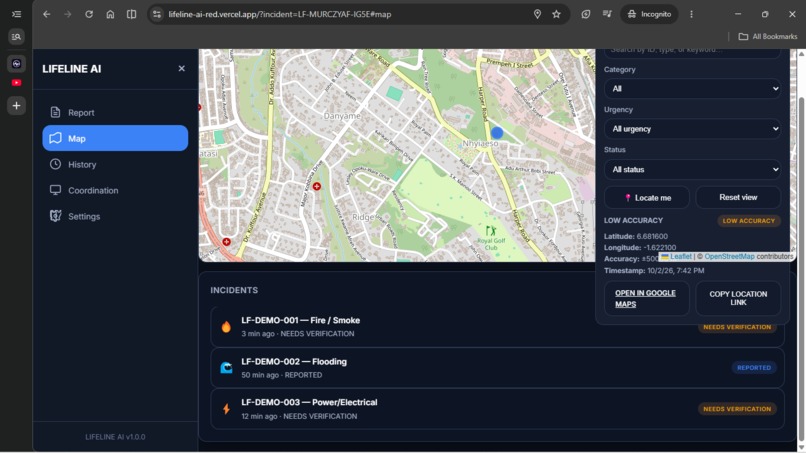Click the lightning bolt power incident icon
This screenshot has height=453, width=806.
coord(226,409)
